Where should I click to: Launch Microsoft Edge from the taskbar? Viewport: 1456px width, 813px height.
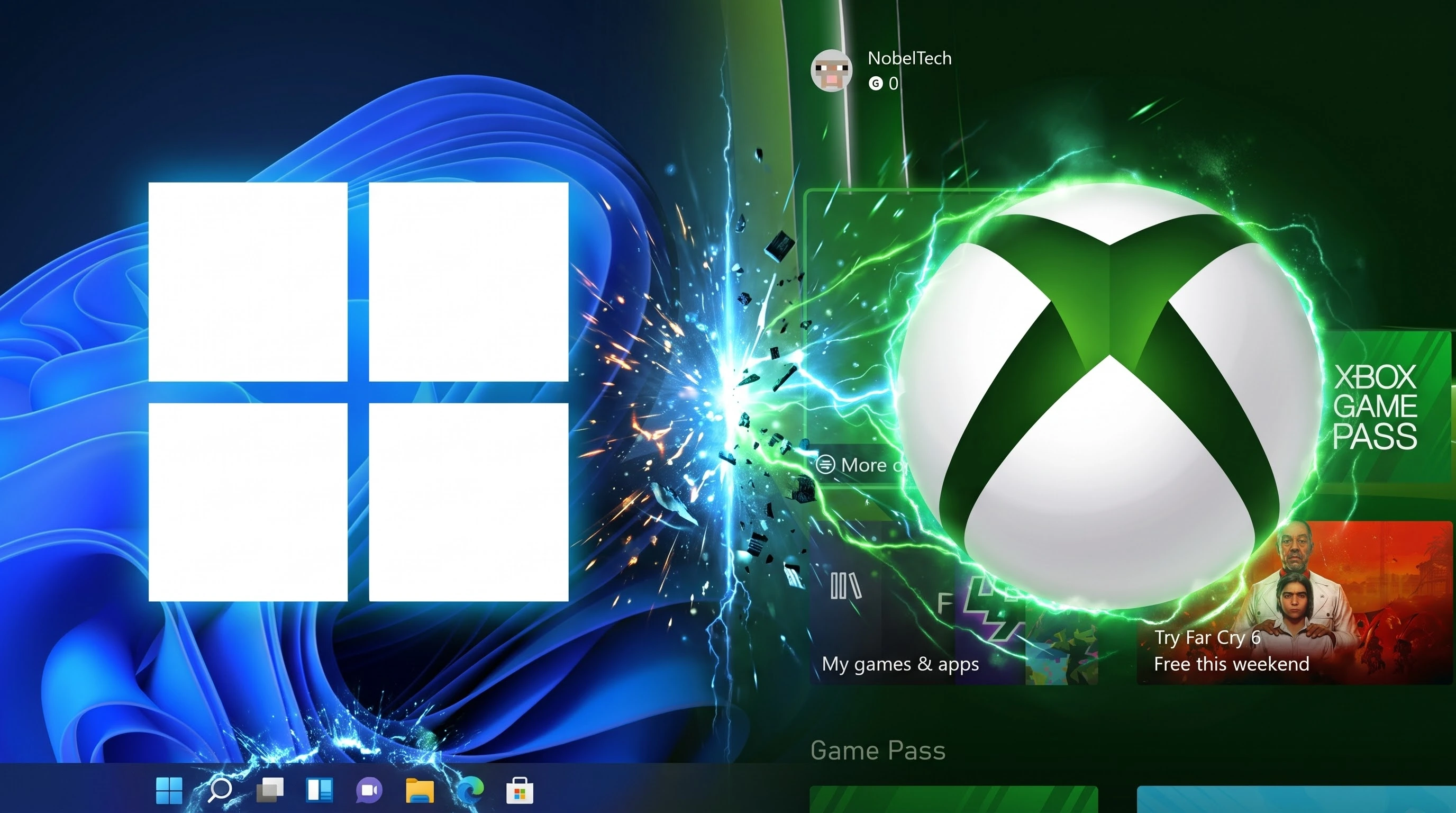[x=470, y=790]
